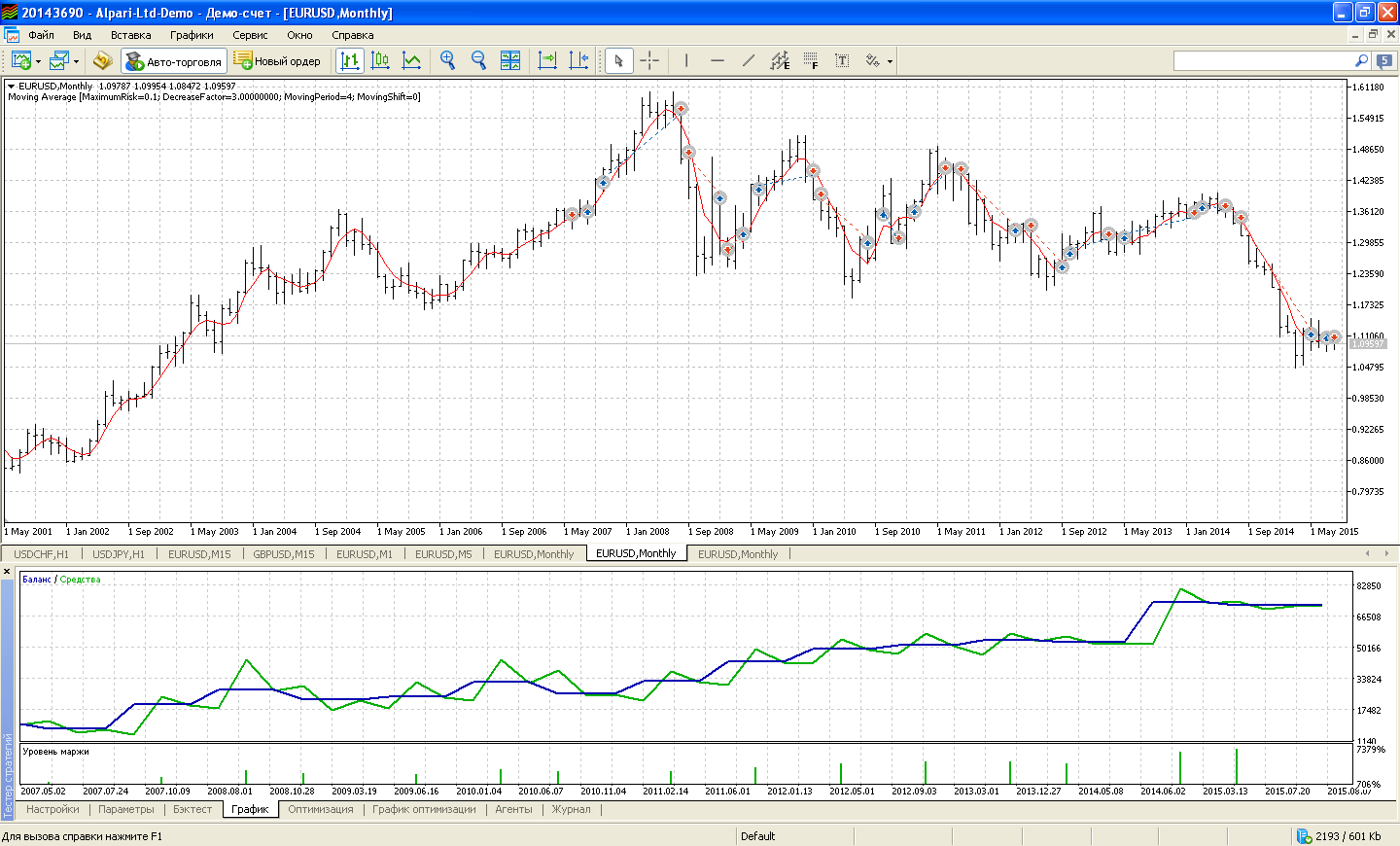Open the Журнал tester tab
Viewport: 1400px width, 846px height.
click(x=571, y=809)
